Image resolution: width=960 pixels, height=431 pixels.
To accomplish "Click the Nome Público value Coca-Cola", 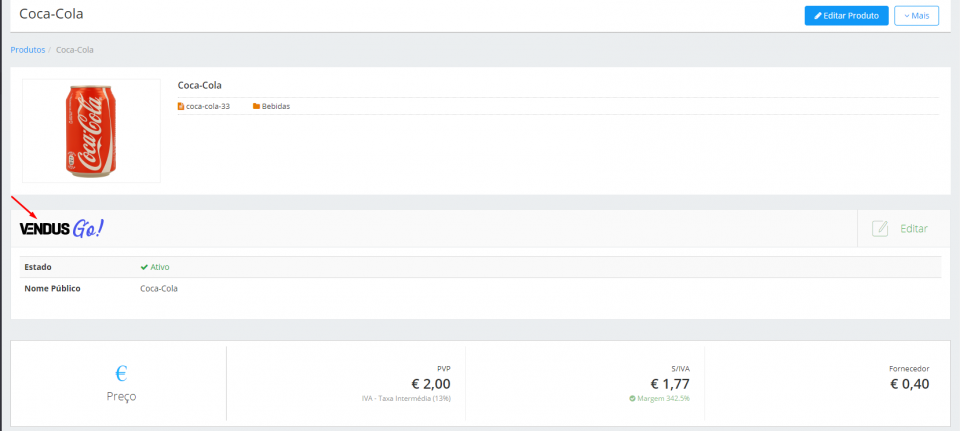I will click(159, 288).
